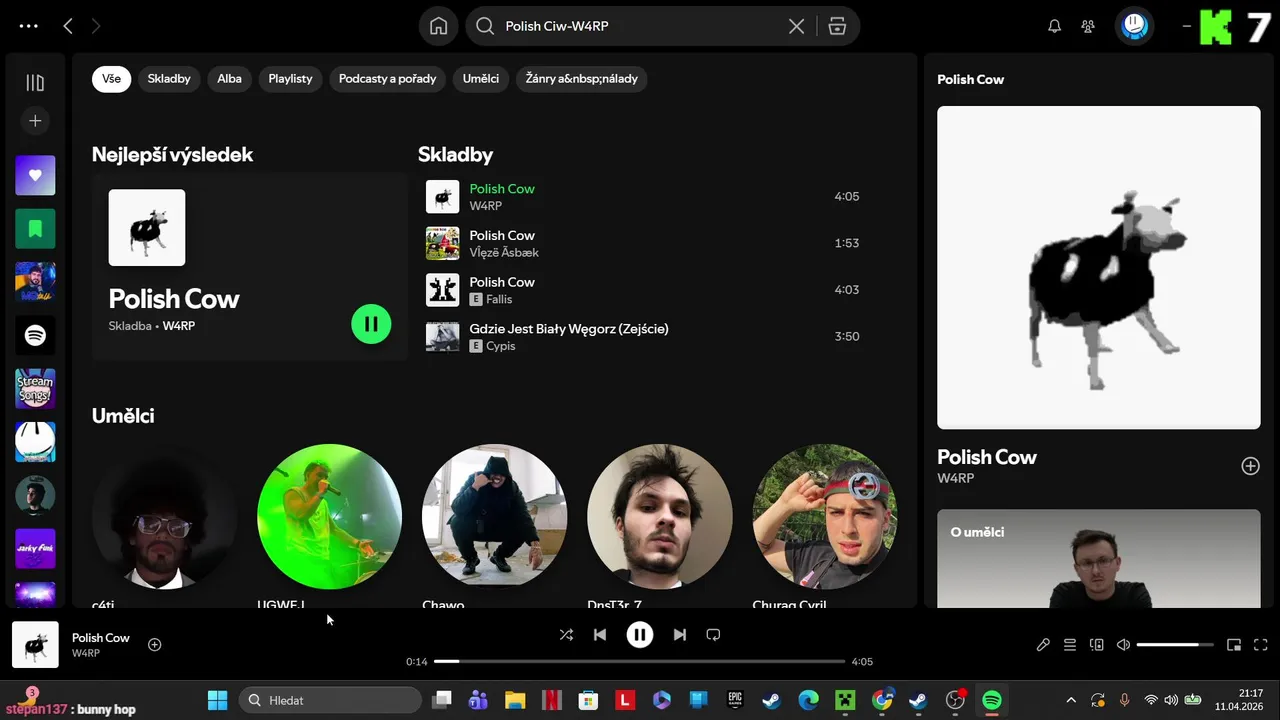Open the Jarky Funk playlist in sidebar

[x=35, y=549]
